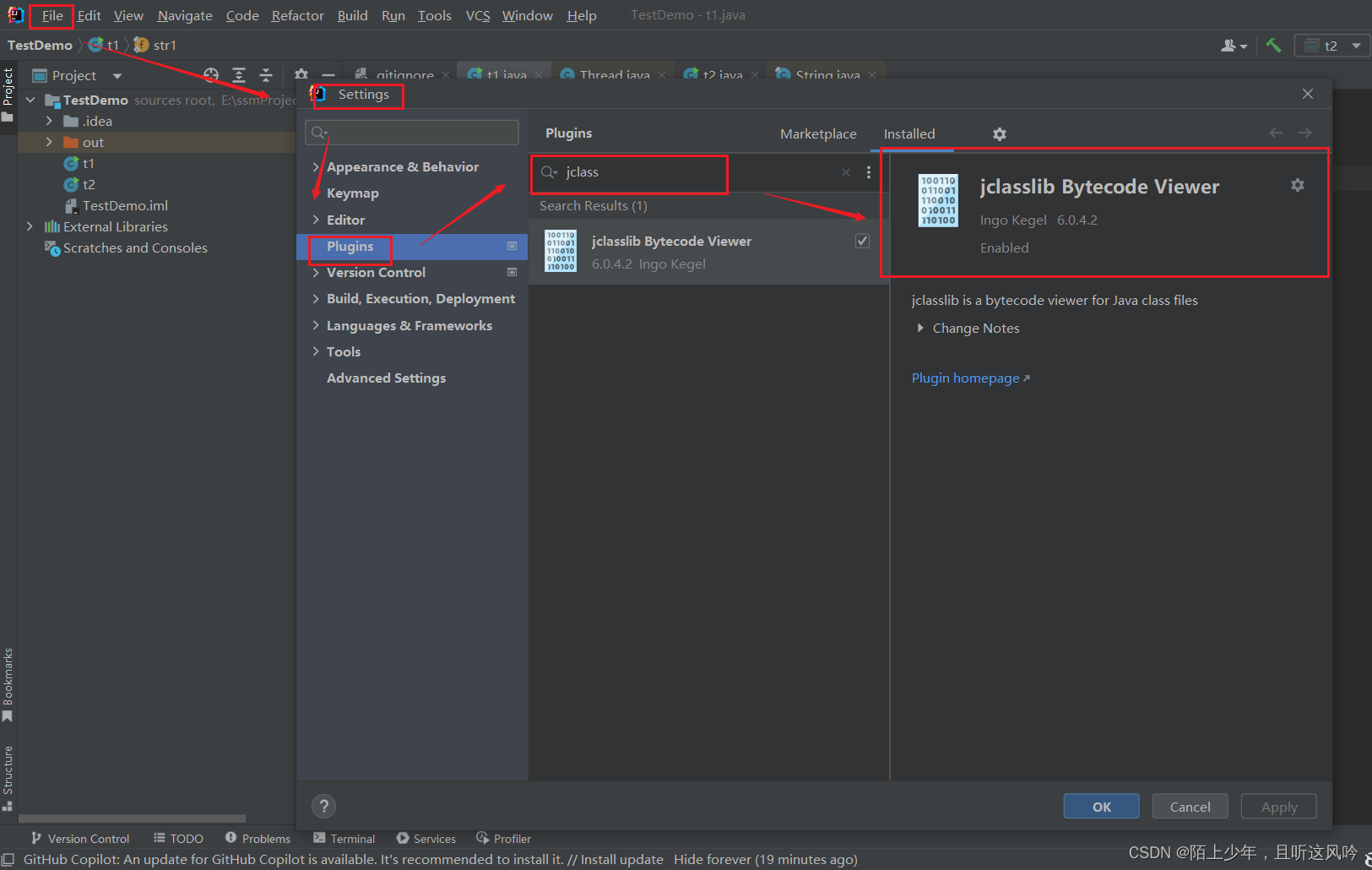Screen dimensions: 1372x870
Task: Open the Bookmarks tool window
Action: tap(8, 684)
